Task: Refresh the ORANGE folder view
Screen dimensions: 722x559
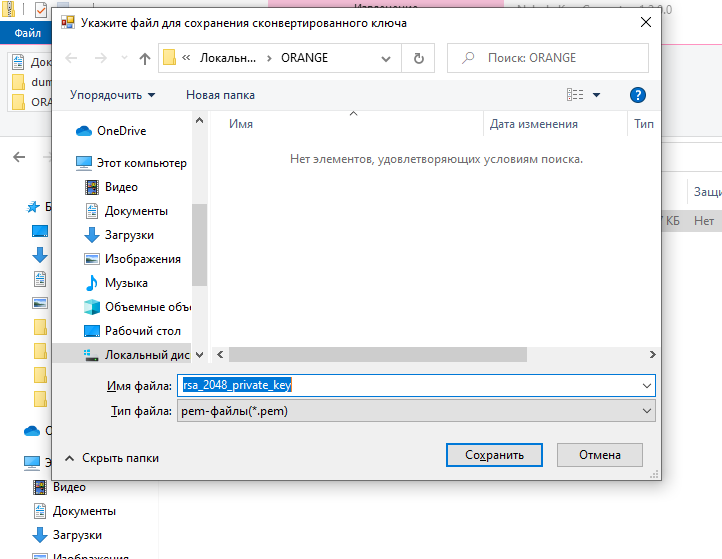Action: (418, 58)
